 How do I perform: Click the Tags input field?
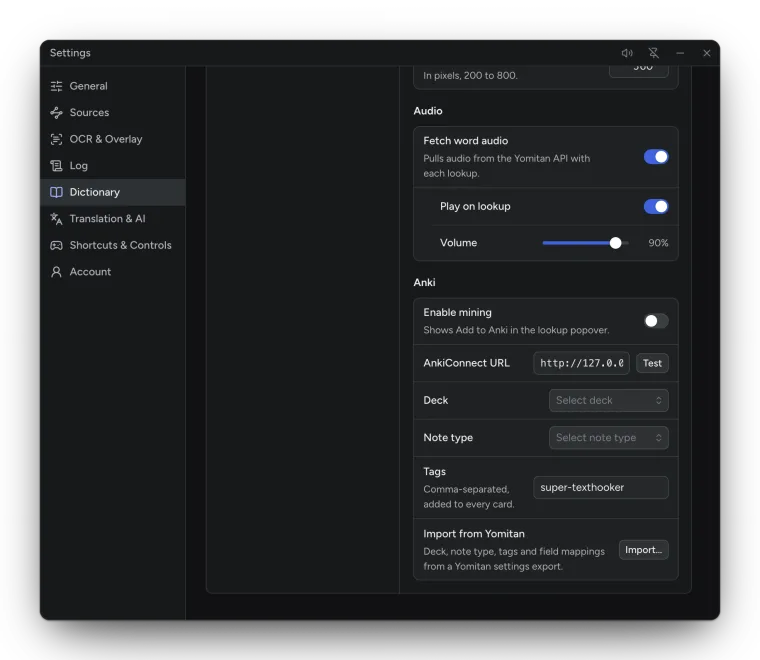(x=601, y=487)
